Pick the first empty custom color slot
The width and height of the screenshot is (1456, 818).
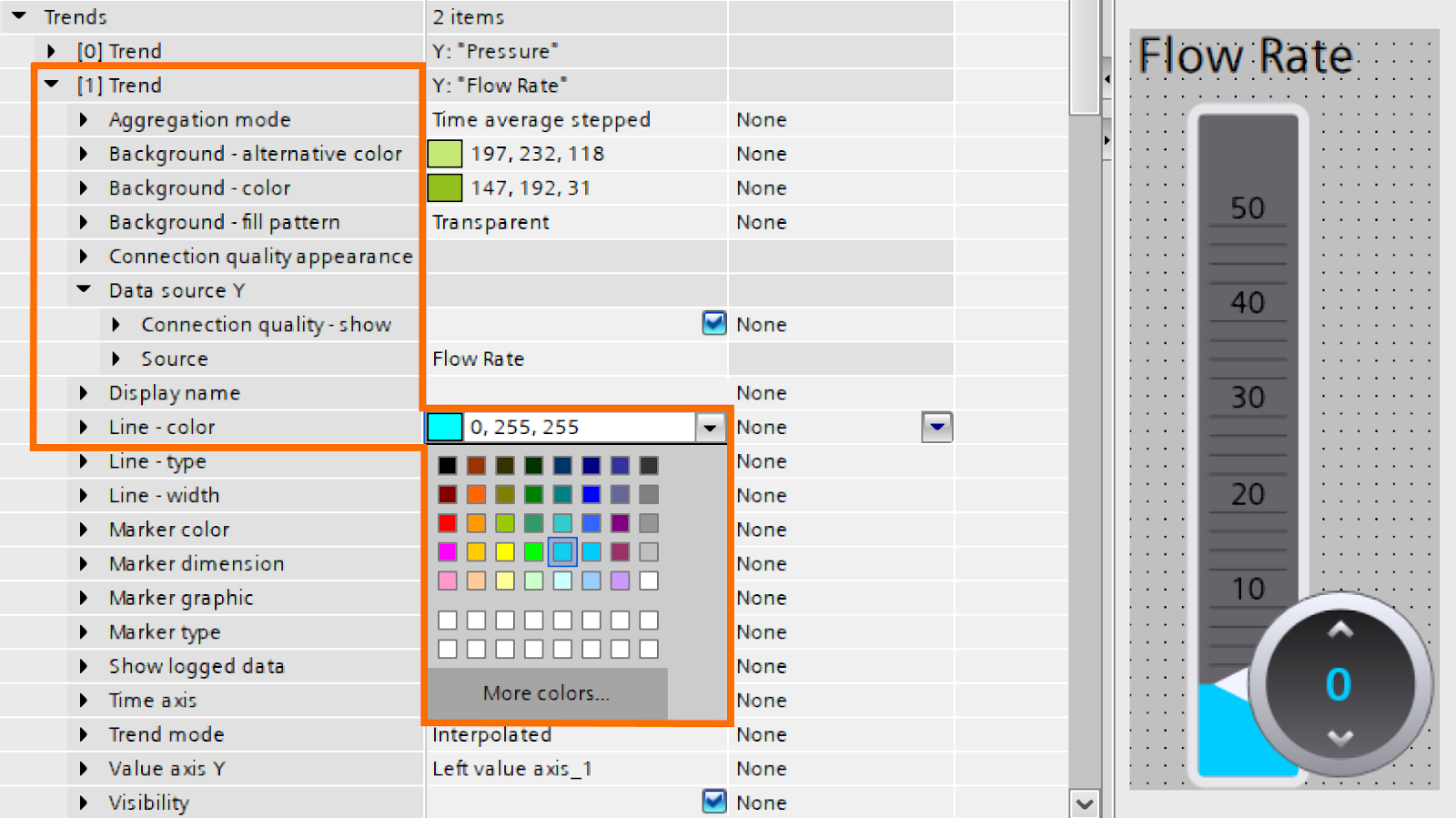click(x=447, y=621)
